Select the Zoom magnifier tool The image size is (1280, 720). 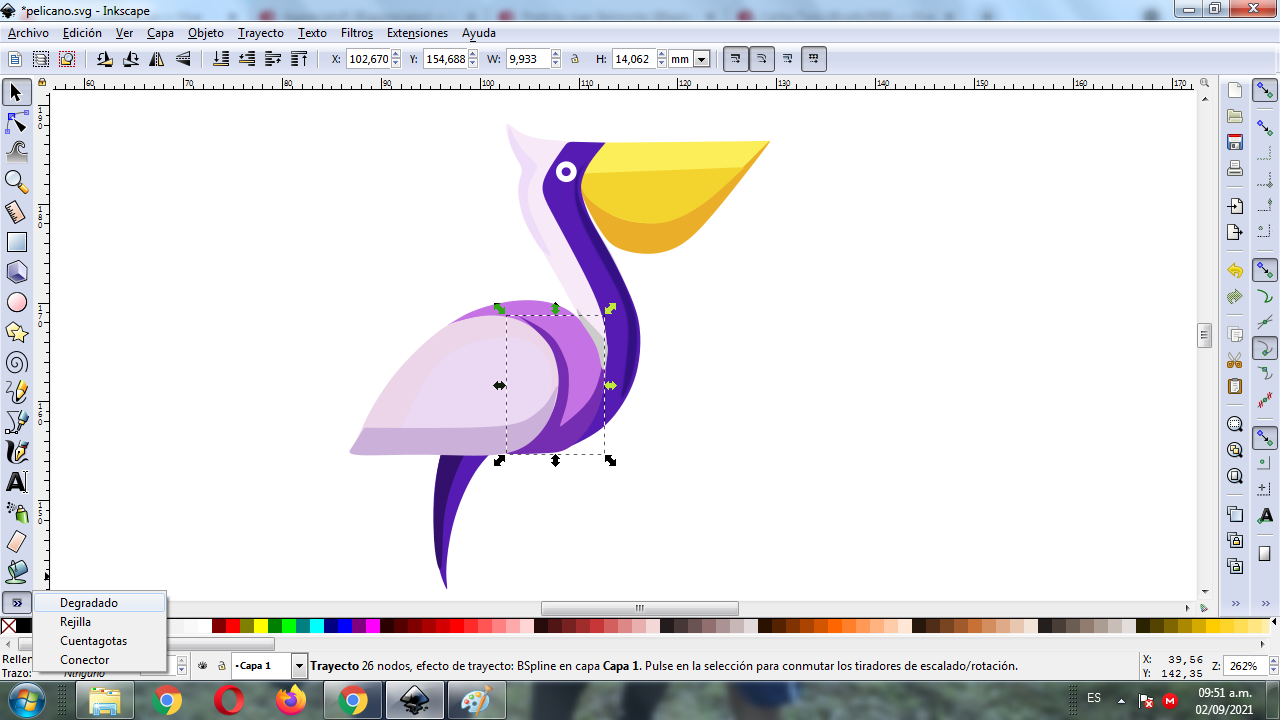[x=16, y=182]
